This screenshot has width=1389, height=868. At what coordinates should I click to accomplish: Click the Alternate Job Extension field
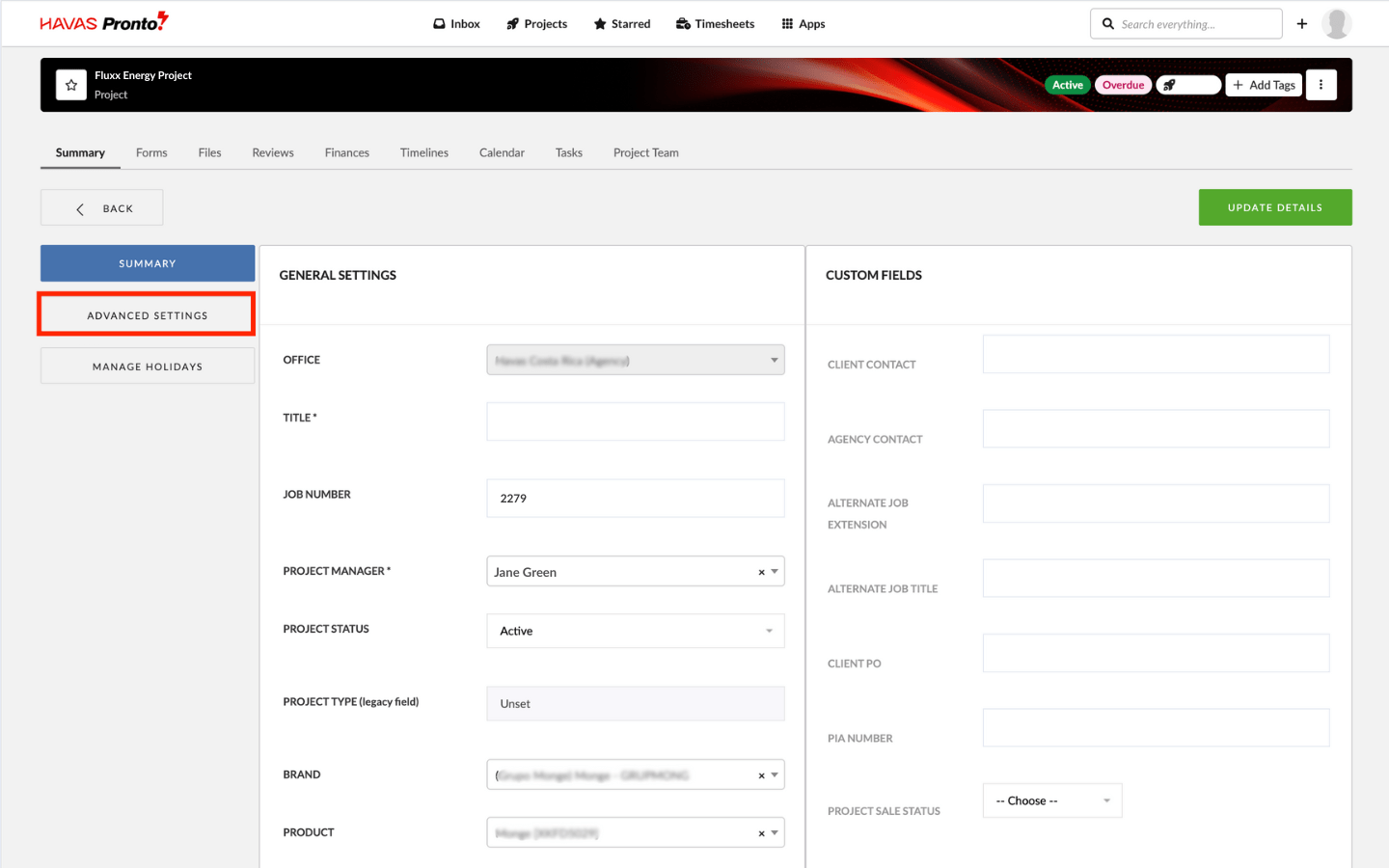point(1156,503)
